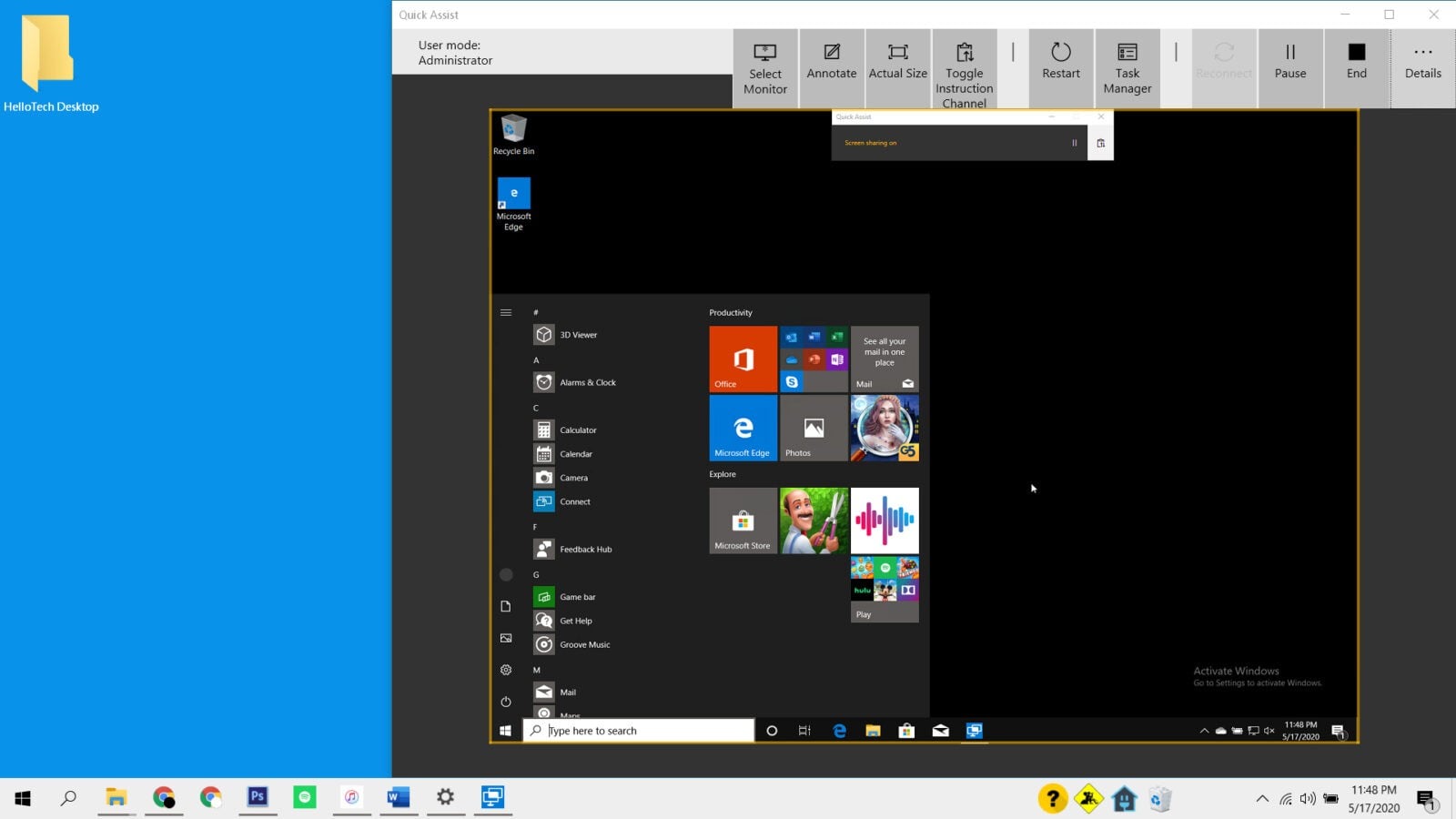Expand the remote Start menu hamburger
This screenshot has height=819, width=1456.
(x=506, y=313)
